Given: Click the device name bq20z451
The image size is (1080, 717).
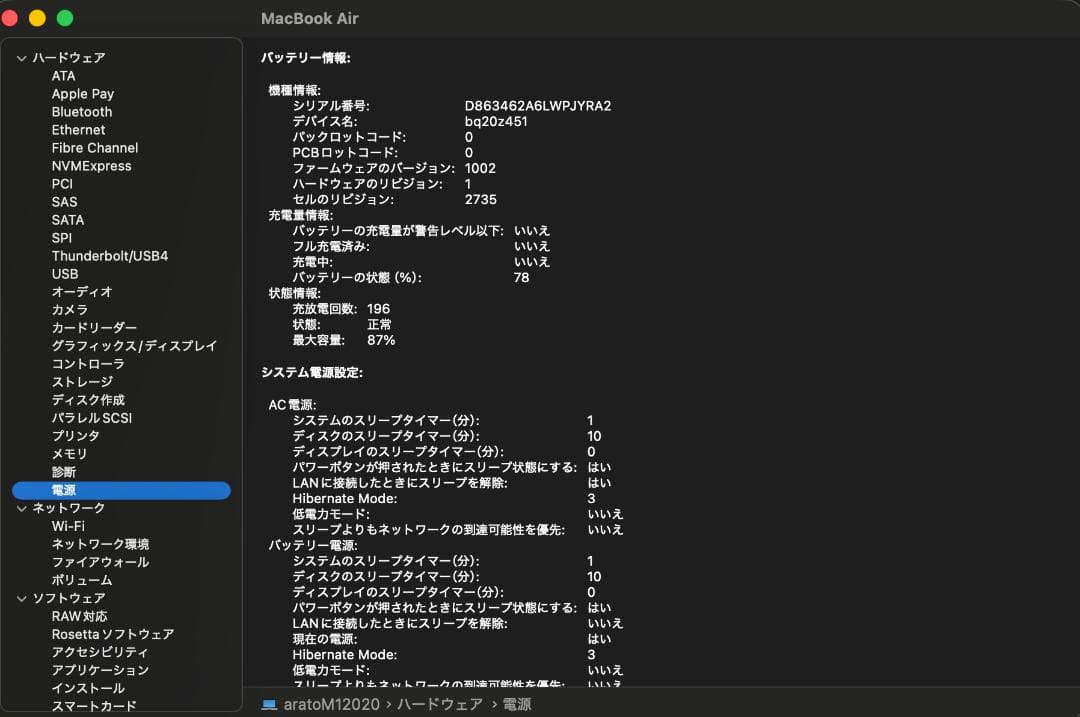Looking at the screenshot, I should [x=495, y=122].
